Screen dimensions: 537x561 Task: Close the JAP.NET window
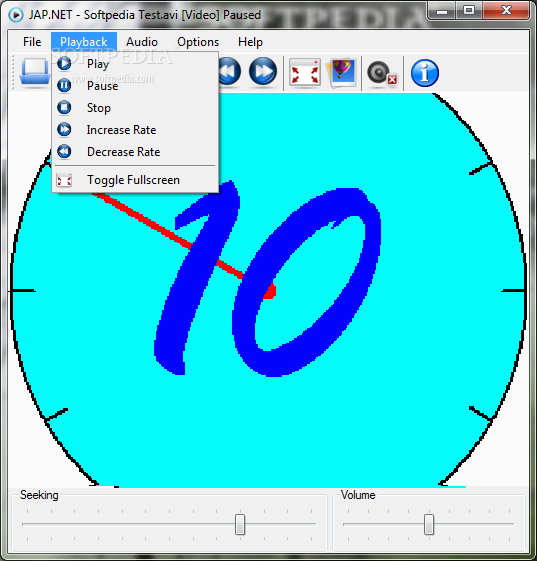[x=506, y=10]
